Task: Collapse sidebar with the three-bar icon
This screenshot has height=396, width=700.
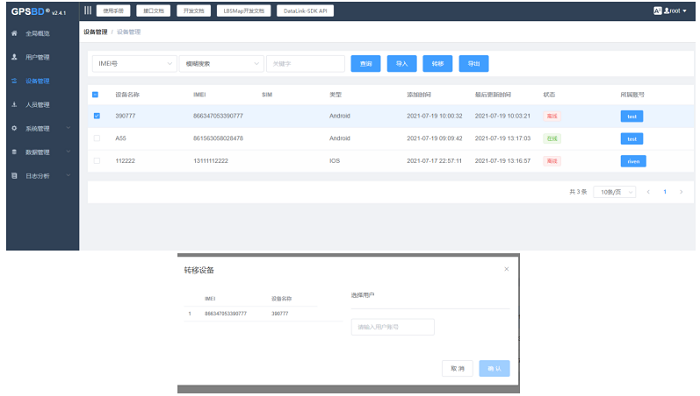Action: click(x=88, y=10)
